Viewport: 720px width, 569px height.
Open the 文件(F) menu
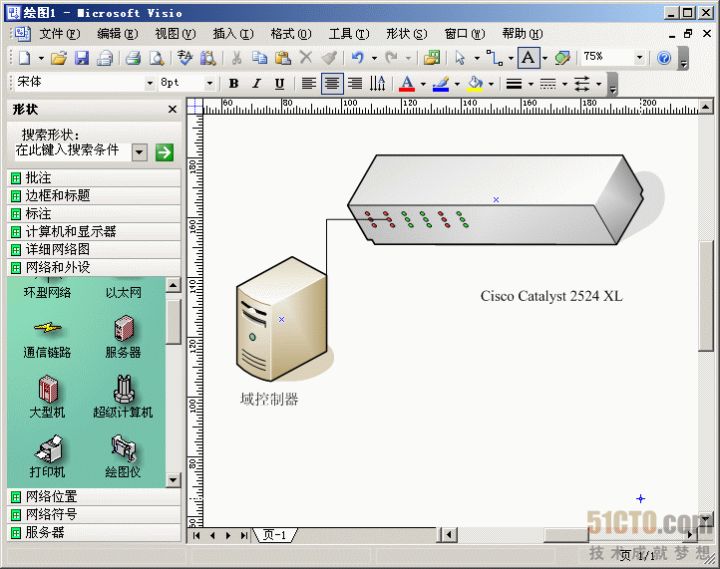point(60,34)
